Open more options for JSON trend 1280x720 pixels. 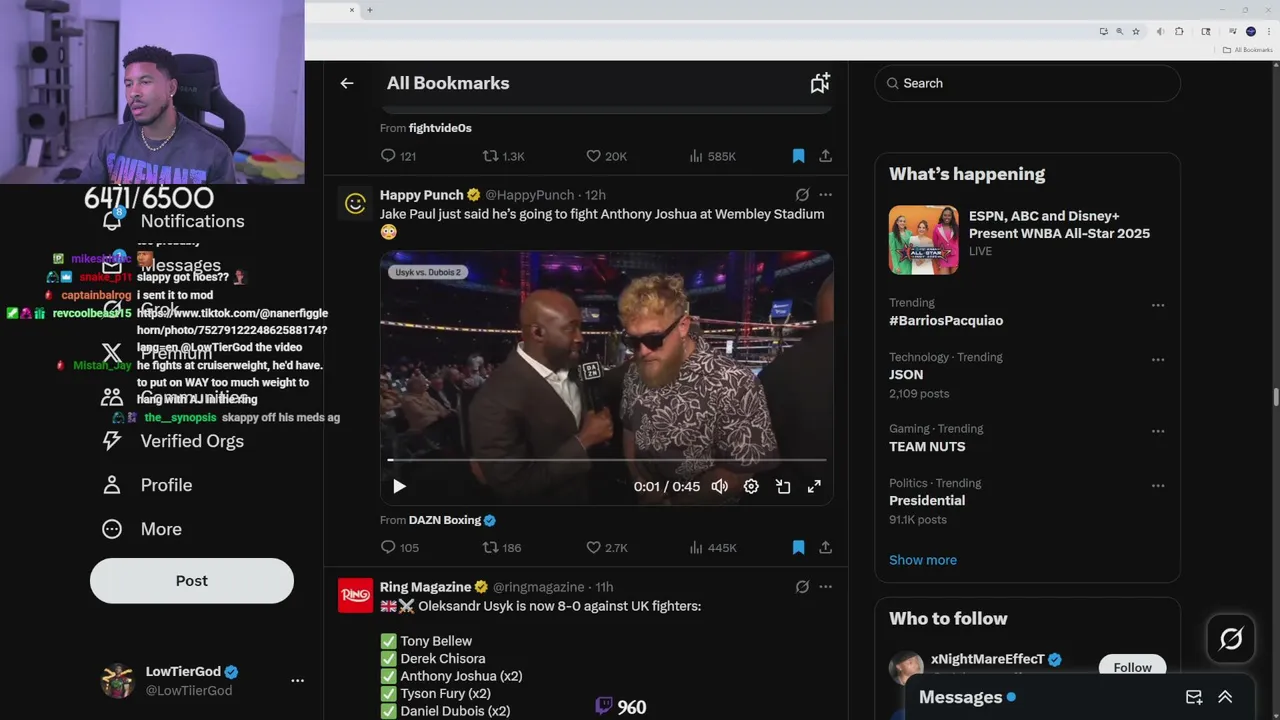point(1158,359)
